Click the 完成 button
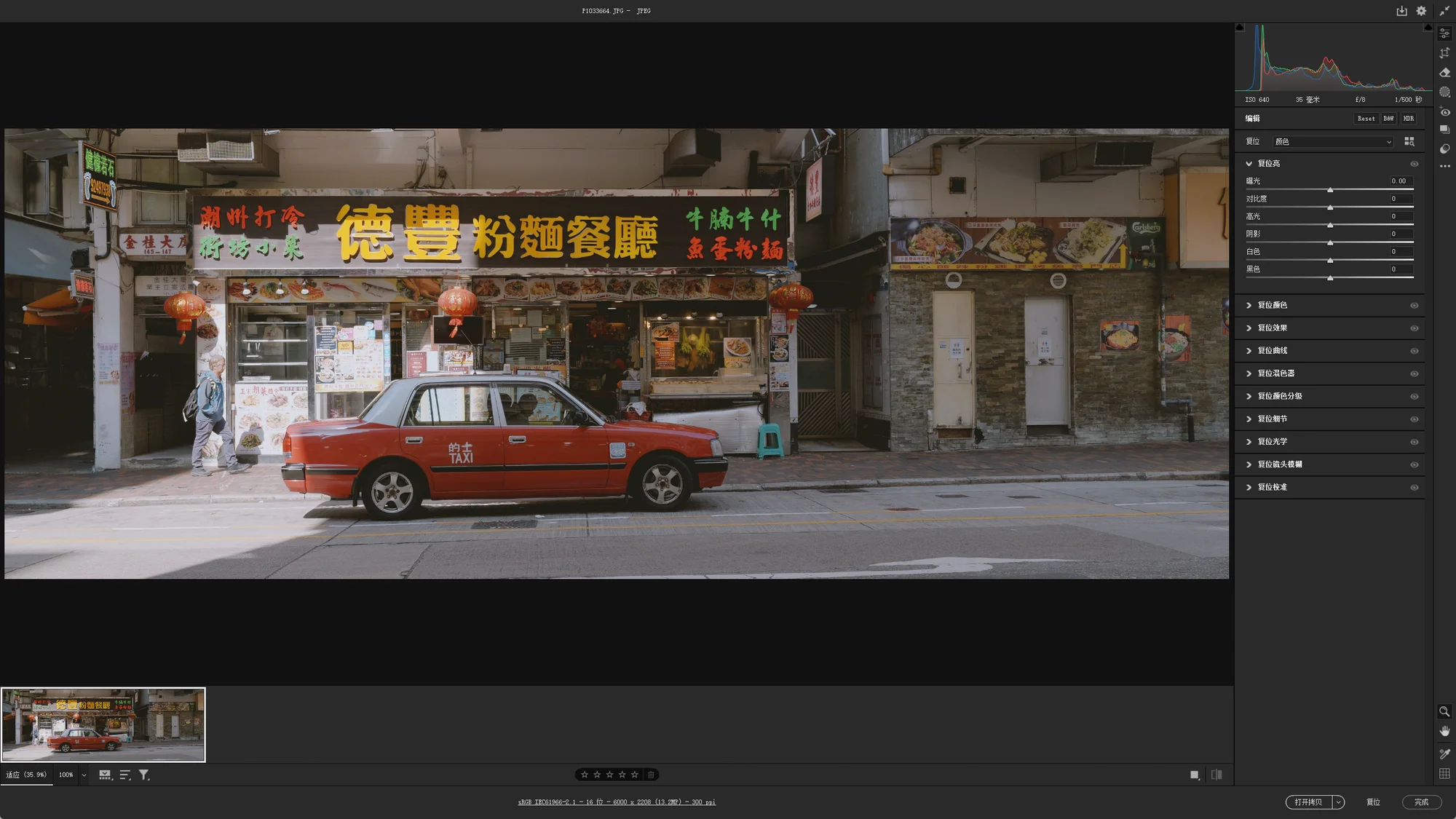 click(1421, 802)
